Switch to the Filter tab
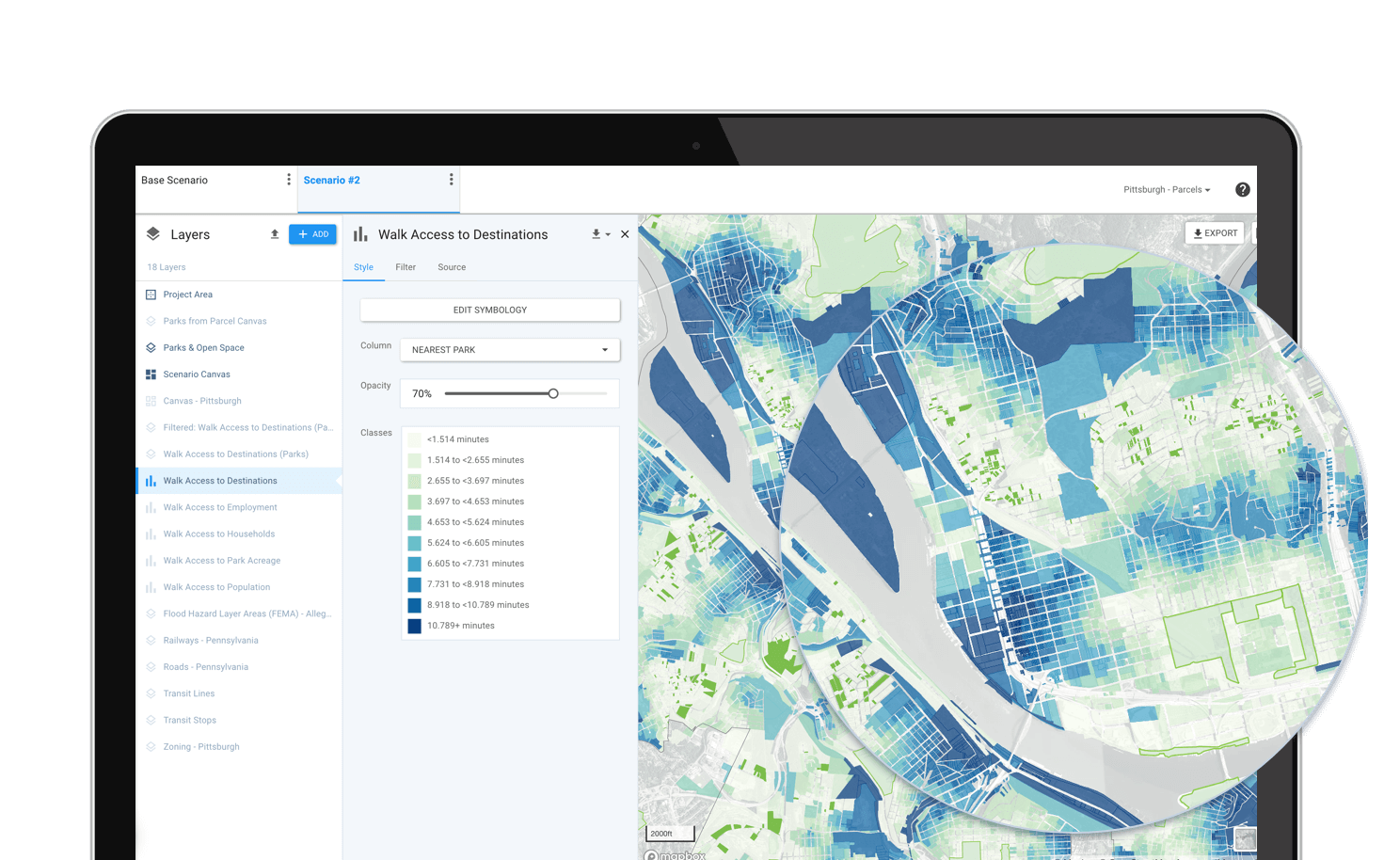The height and width of the screenshot is (860, 1400). point(405,267)
